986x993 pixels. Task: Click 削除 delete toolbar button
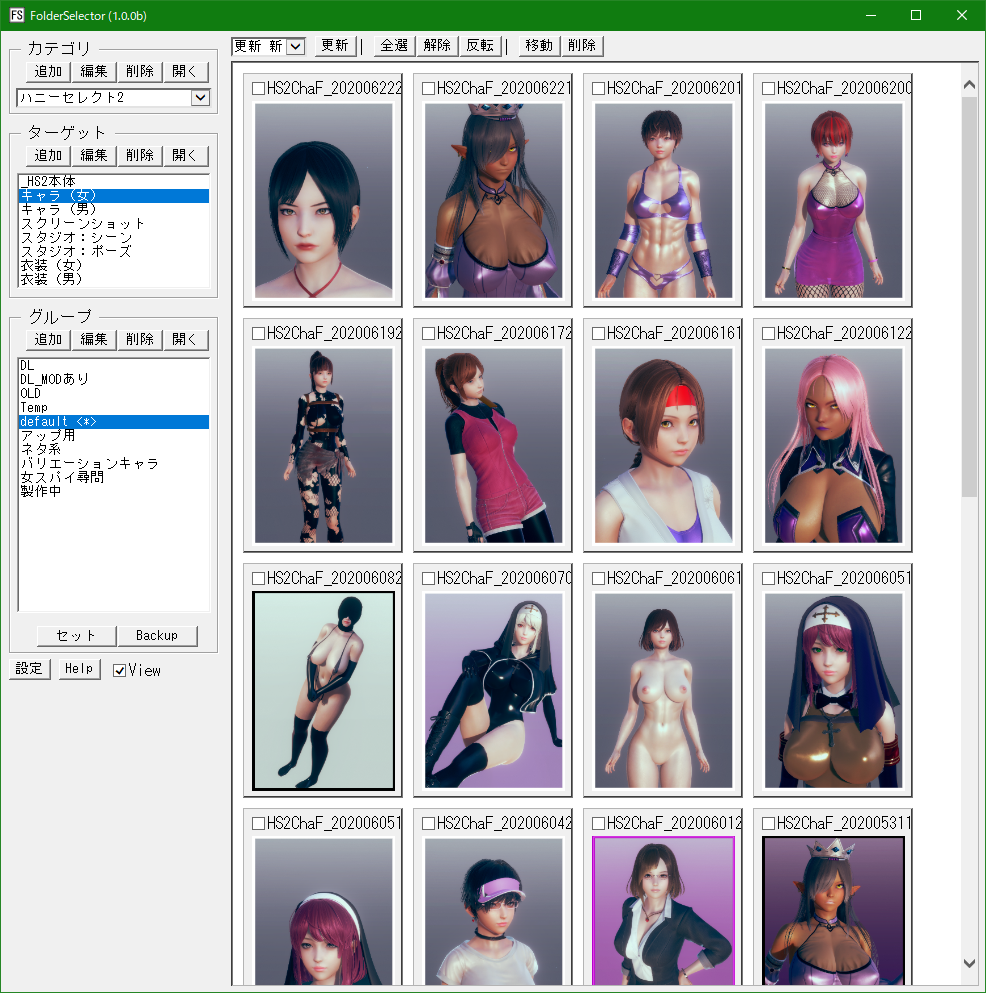583,46
